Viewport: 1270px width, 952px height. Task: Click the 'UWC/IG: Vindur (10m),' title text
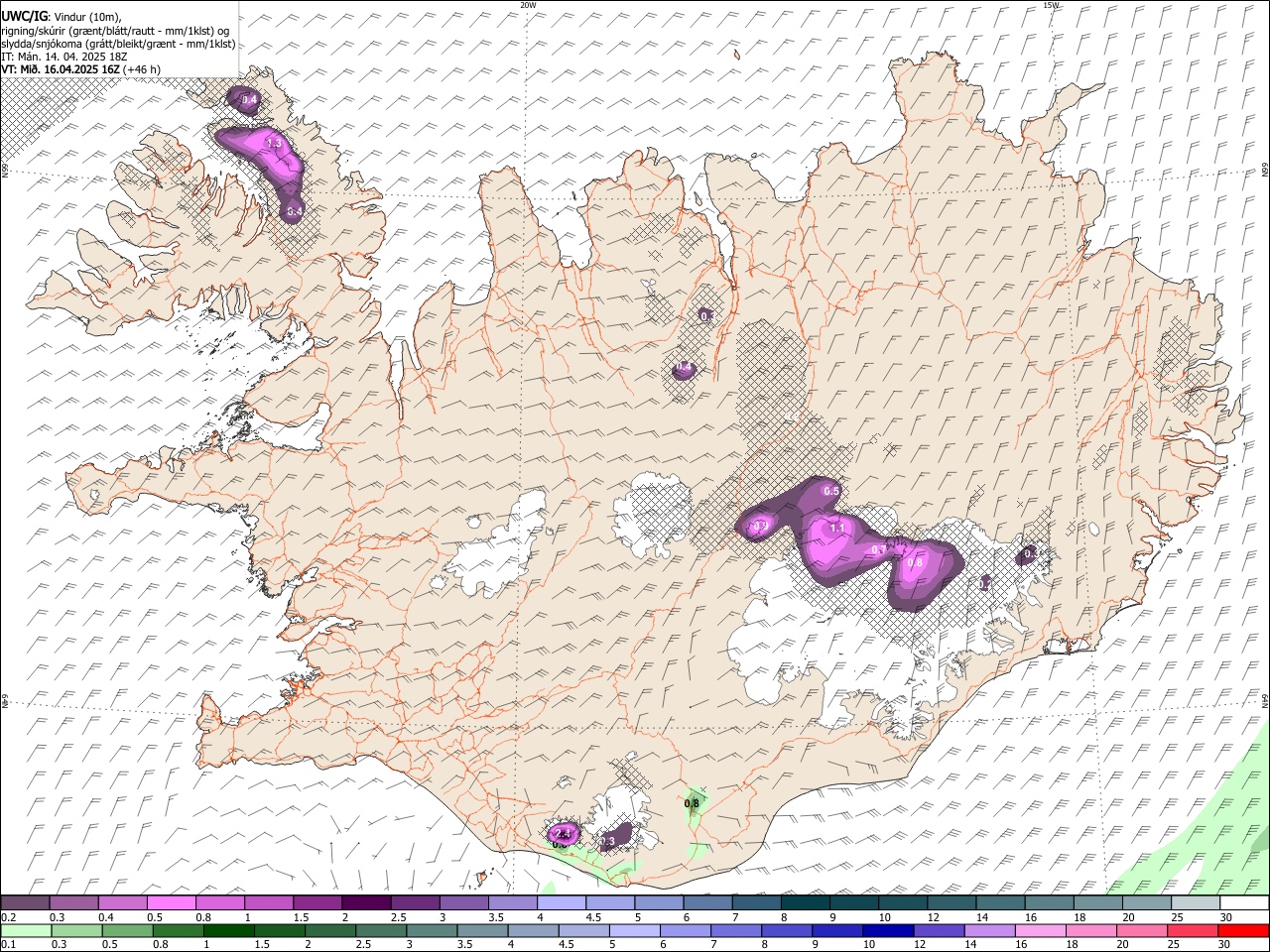coord(61,17)
